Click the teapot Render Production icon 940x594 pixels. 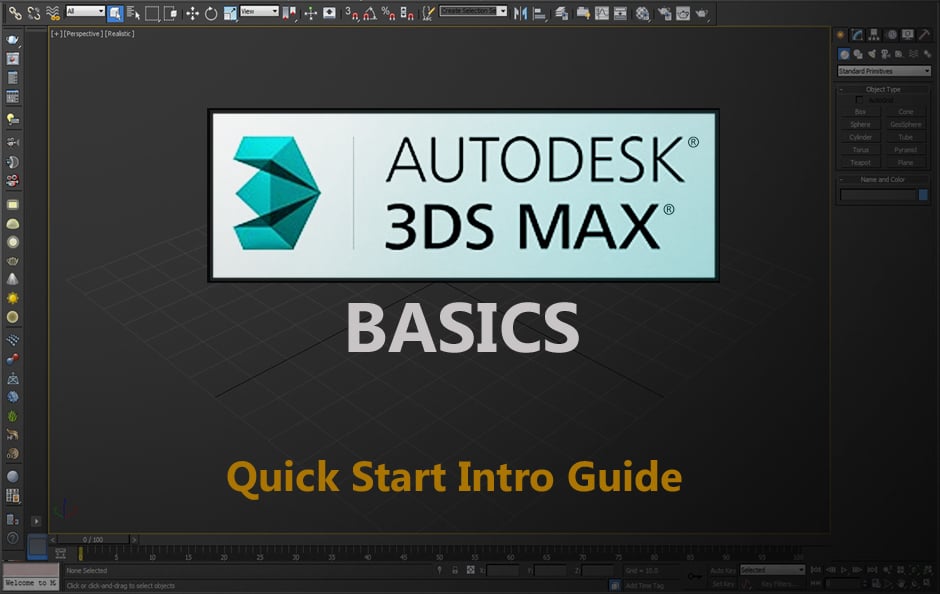(701, 13)
